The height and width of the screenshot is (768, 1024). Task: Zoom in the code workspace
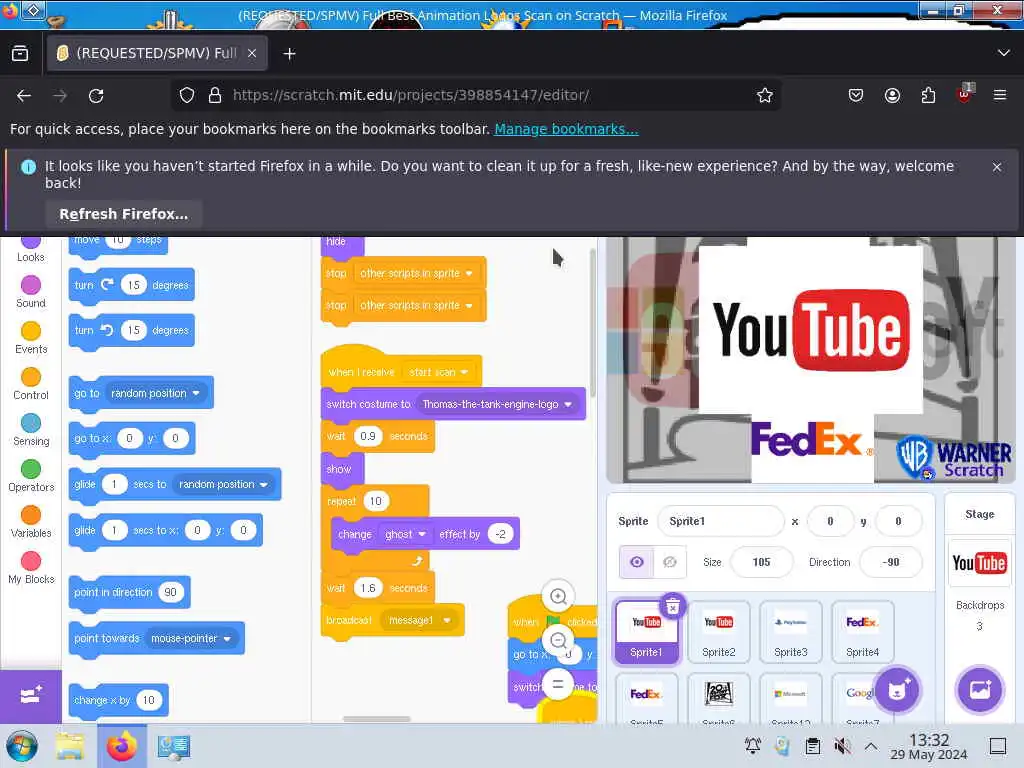coord(558,596)
